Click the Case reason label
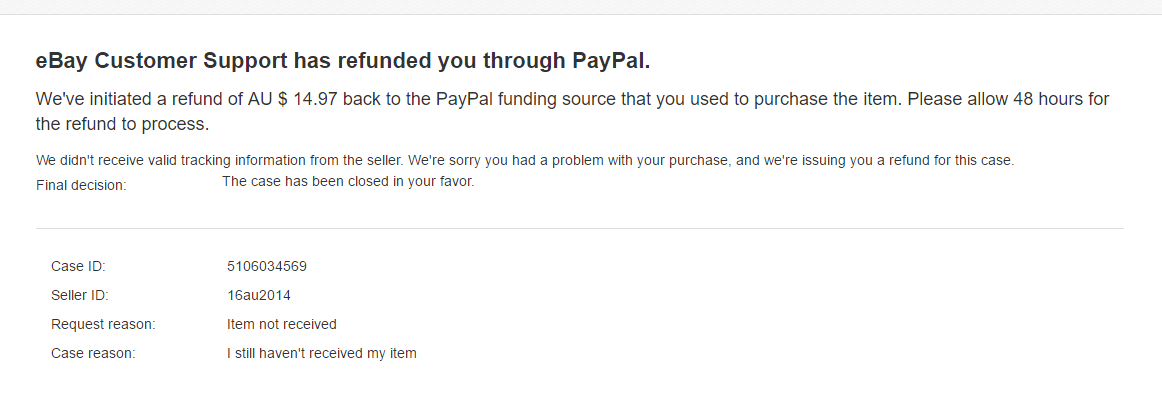 coord(93,353)
